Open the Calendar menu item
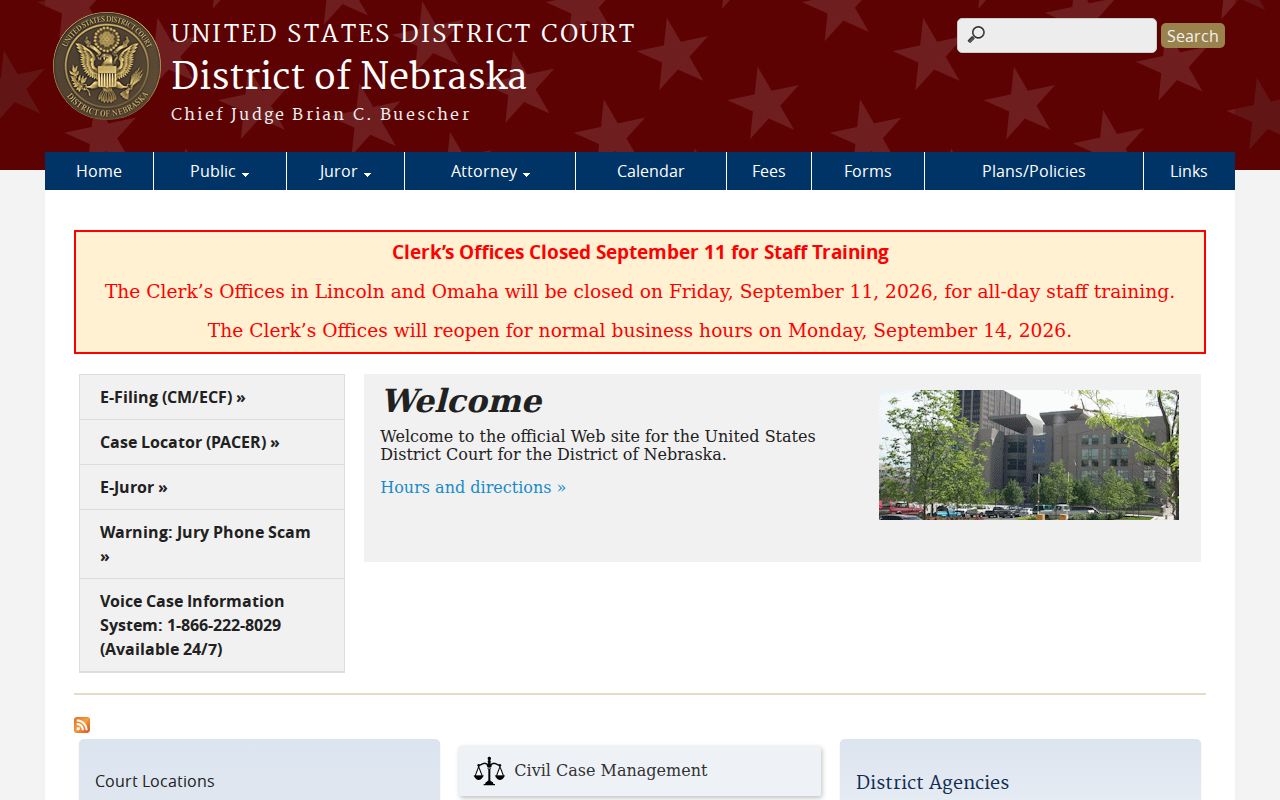The image size is (1280, 800). tap(651, 171)
